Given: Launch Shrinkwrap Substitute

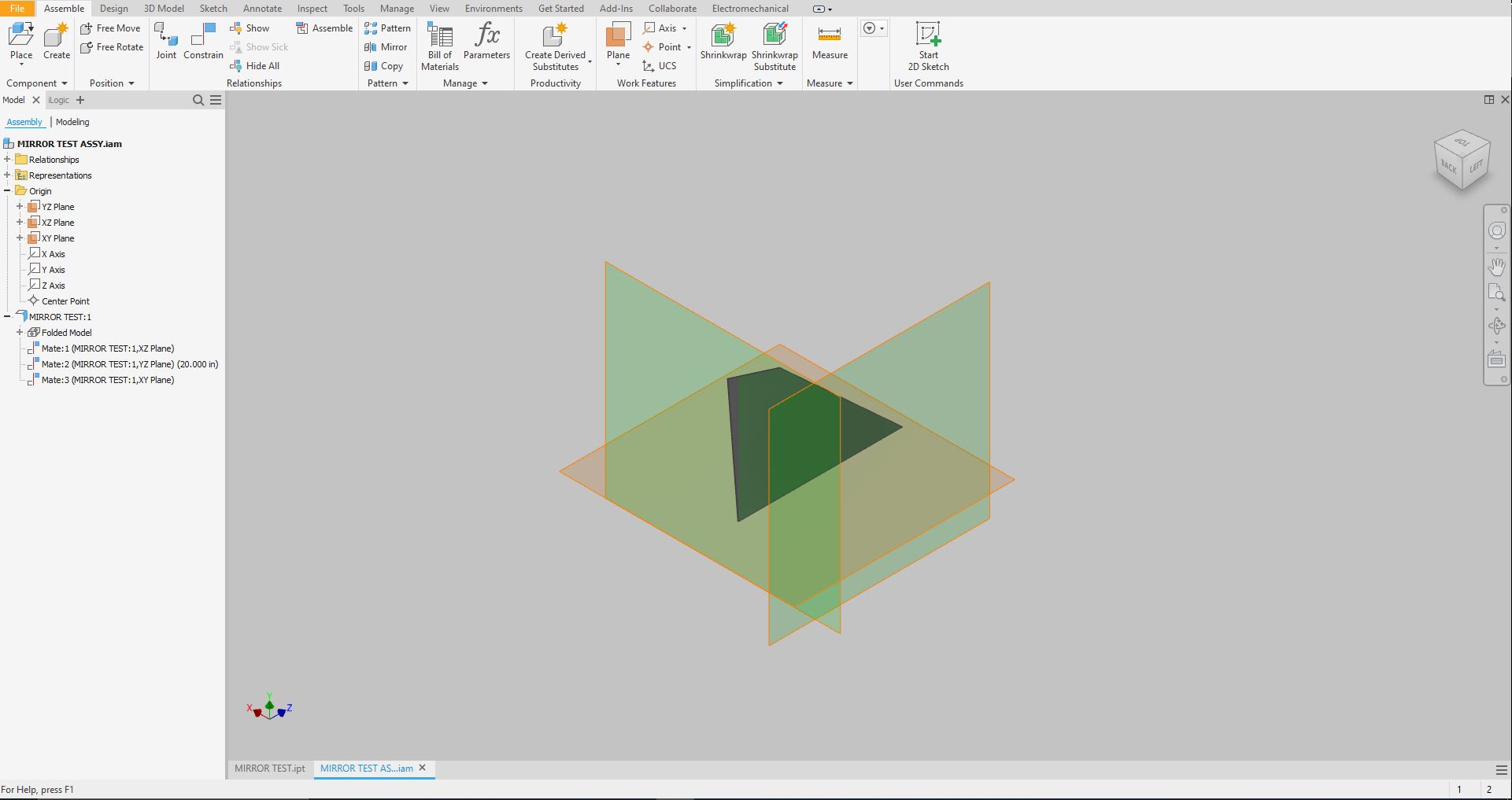Looking at the screenshot, I should click(x=775, y=46).
